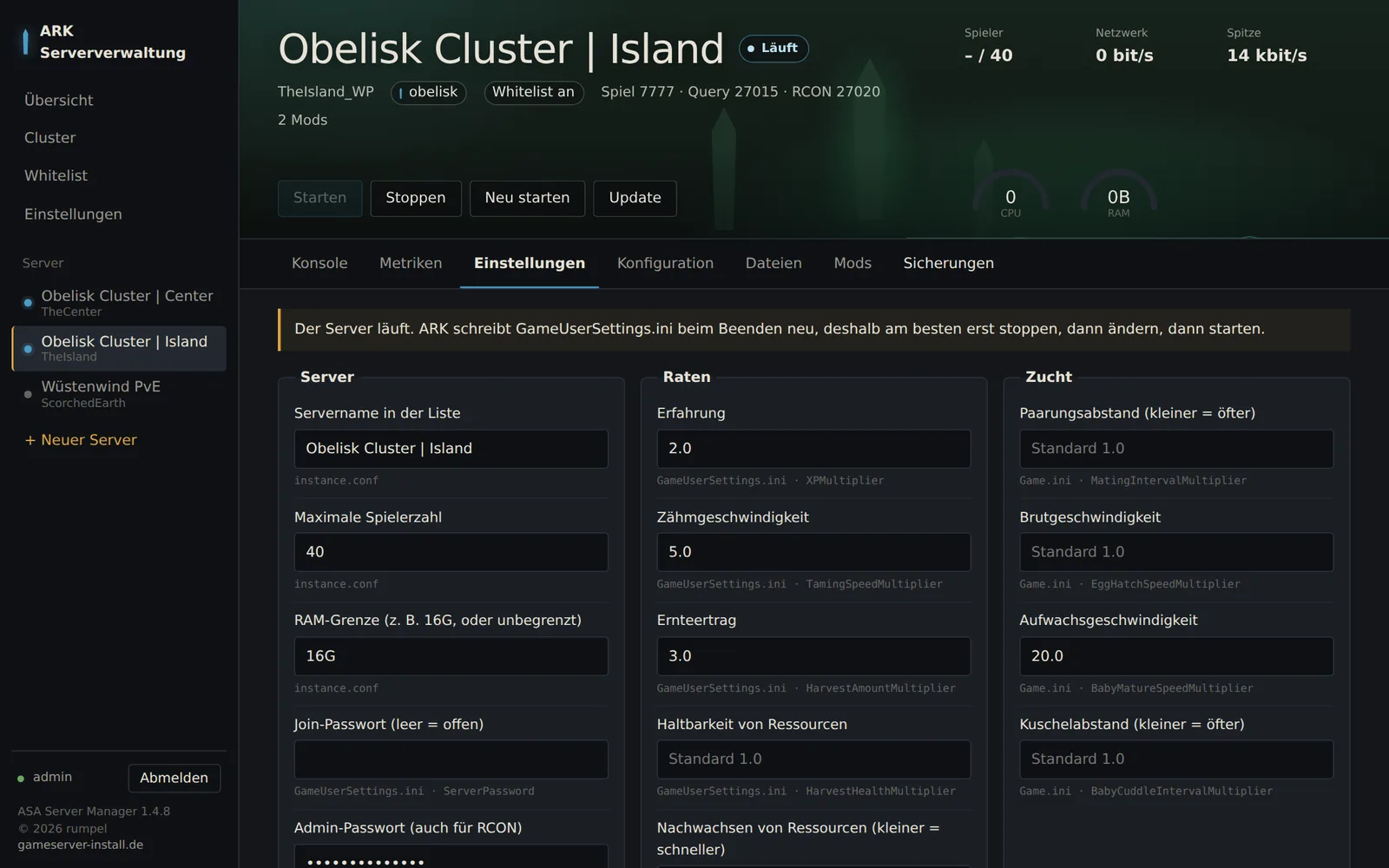The width and height of the screenshot is (1389, 868).
Task: Select the Wüstenwind PvE server
Action: (x=119, y=393)
